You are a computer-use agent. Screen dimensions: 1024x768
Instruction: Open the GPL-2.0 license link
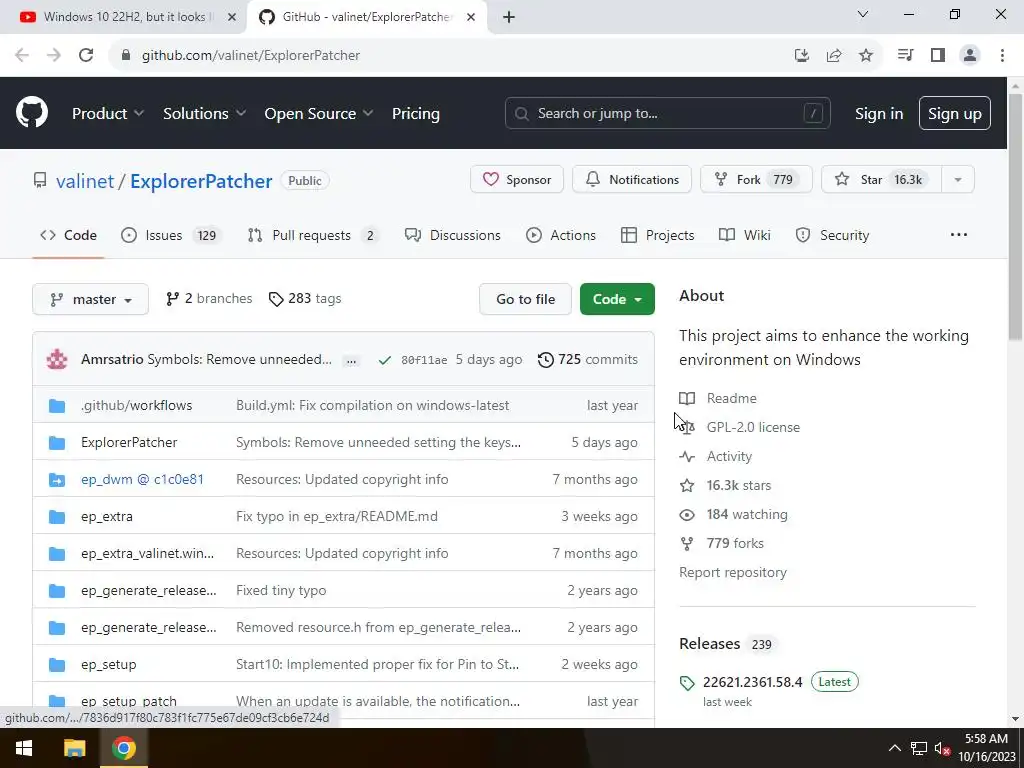coord(753,427)
